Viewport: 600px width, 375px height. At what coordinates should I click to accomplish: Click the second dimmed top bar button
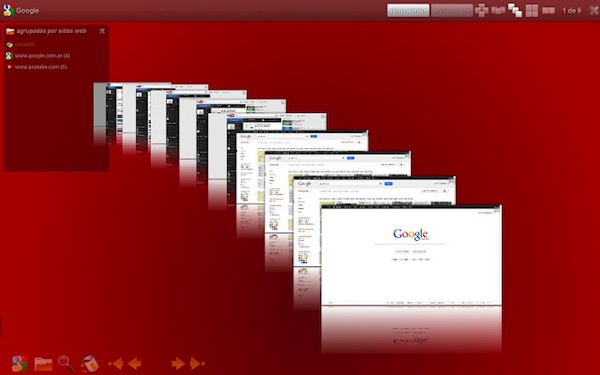click(x=452, y=10)
